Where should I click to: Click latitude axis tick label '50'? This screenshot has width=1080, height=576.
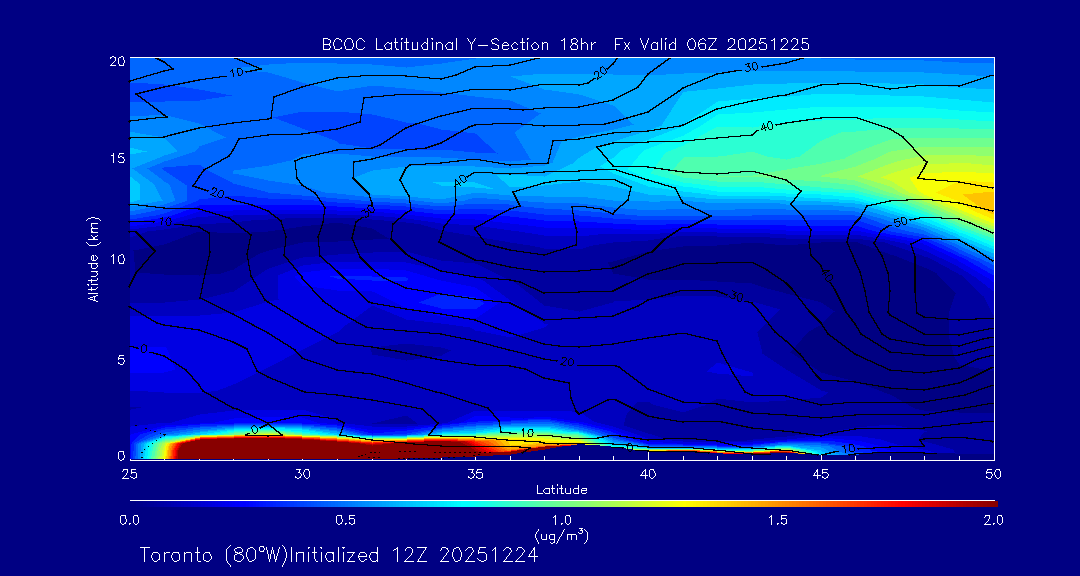[x=994, y=473]
